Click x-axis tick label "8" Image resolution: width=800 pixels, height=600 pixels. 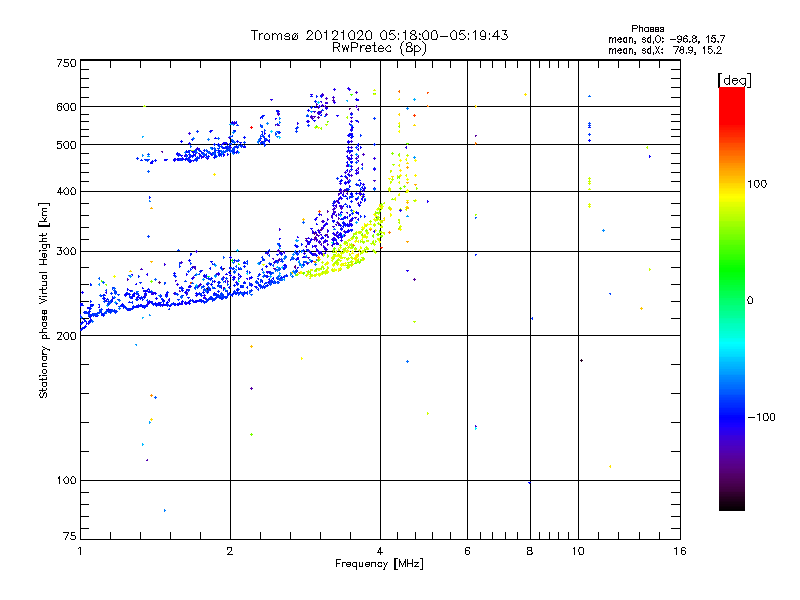(x=530, y=551)
